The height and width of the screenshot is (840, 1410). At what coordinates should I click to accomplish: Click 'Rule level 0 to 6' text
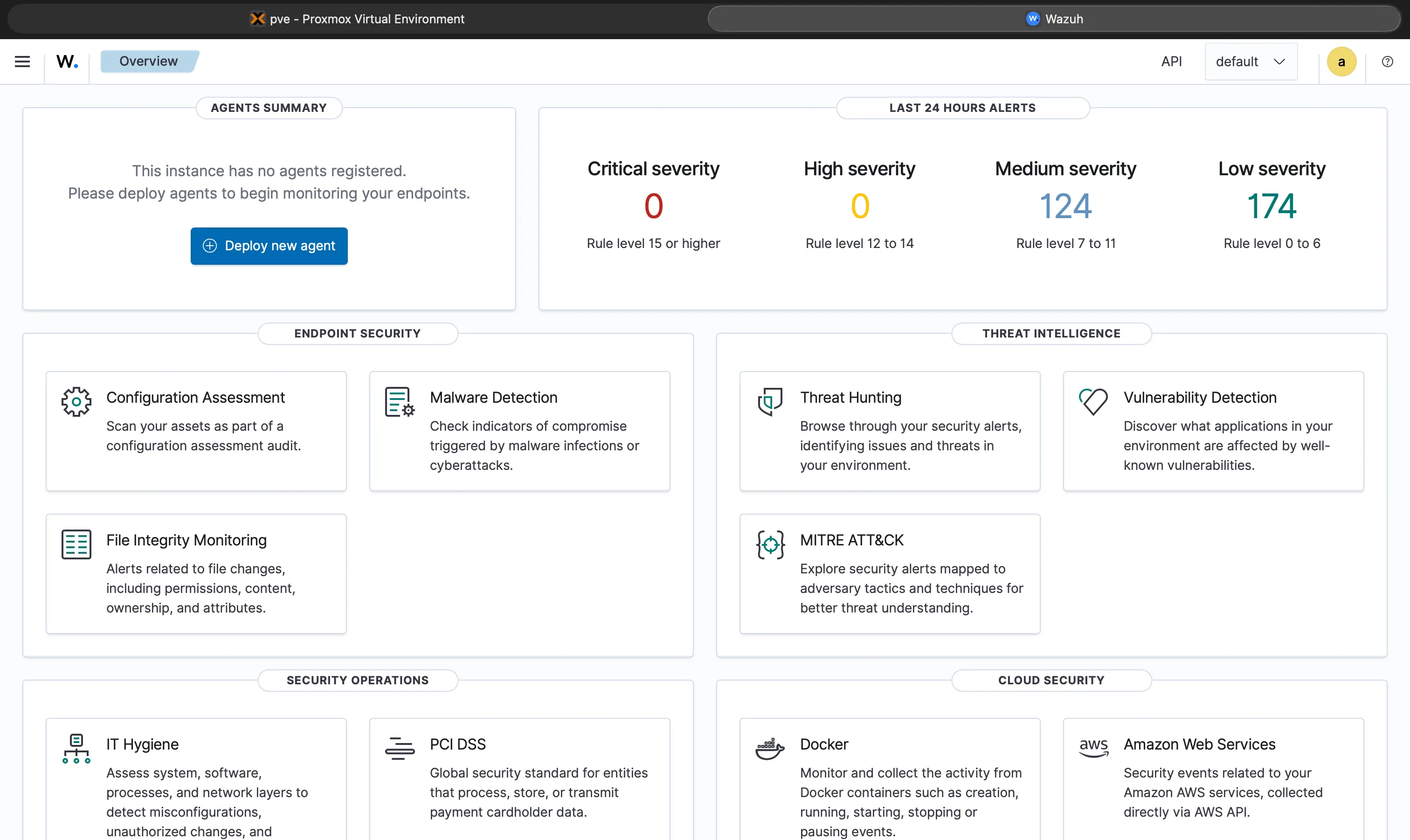(x=1272, y=243)
